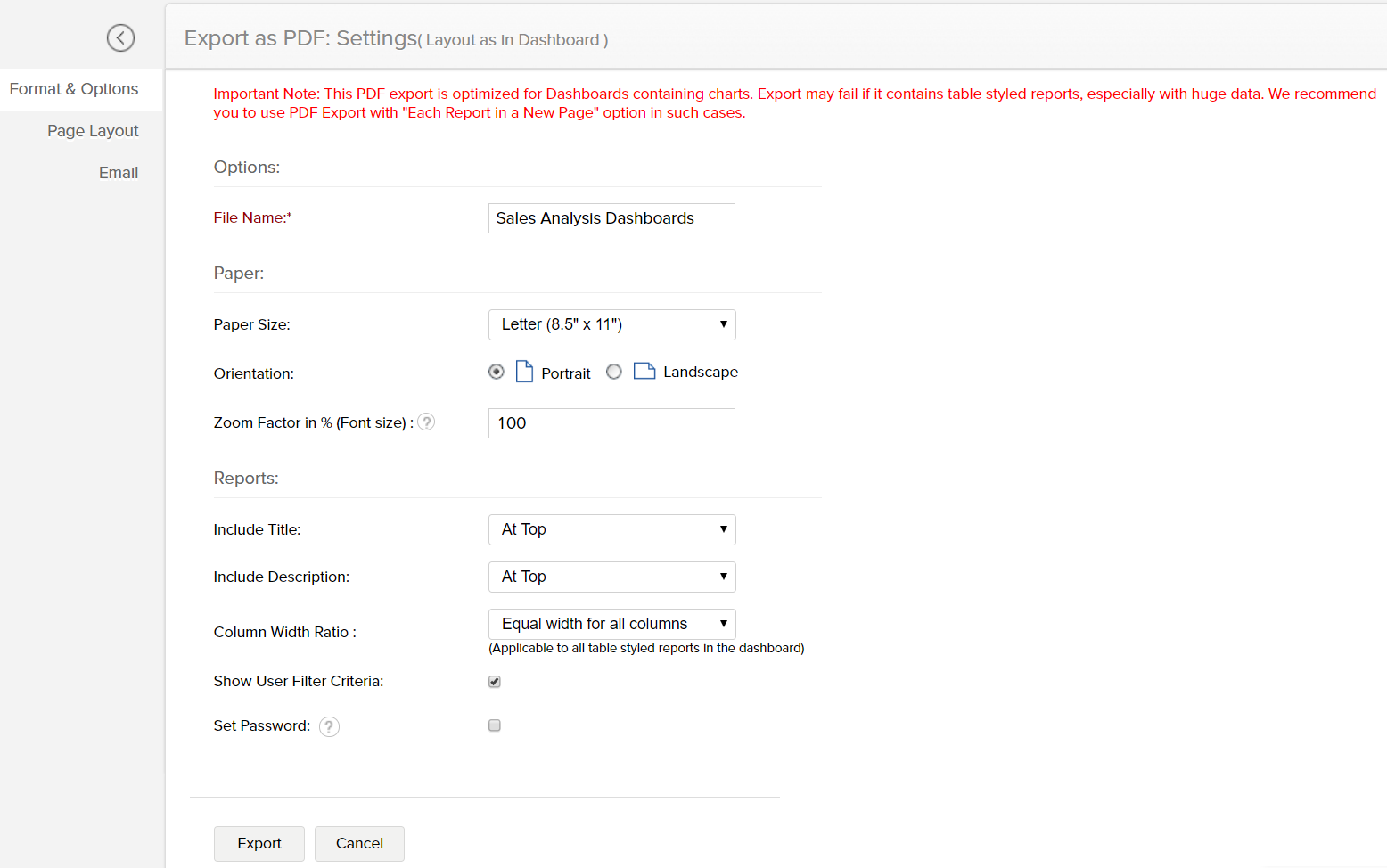This screenshot has height=868, width=1387.
Task: Click the 'Set Password:' label
Action: pyautogui.click(x=262, y=725)
